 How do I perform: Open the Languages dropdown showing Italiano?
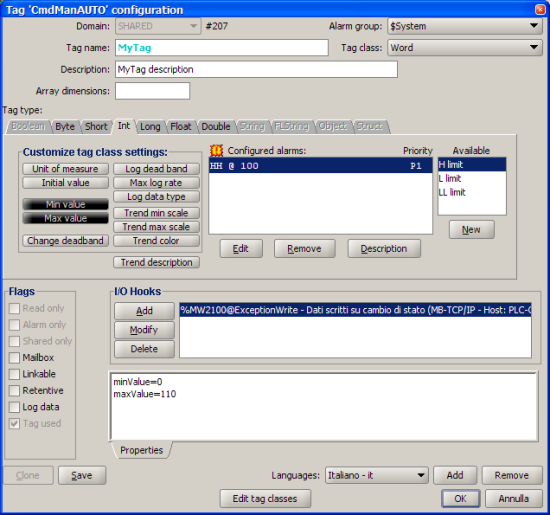pyautogui.click(x=376, y=475)
